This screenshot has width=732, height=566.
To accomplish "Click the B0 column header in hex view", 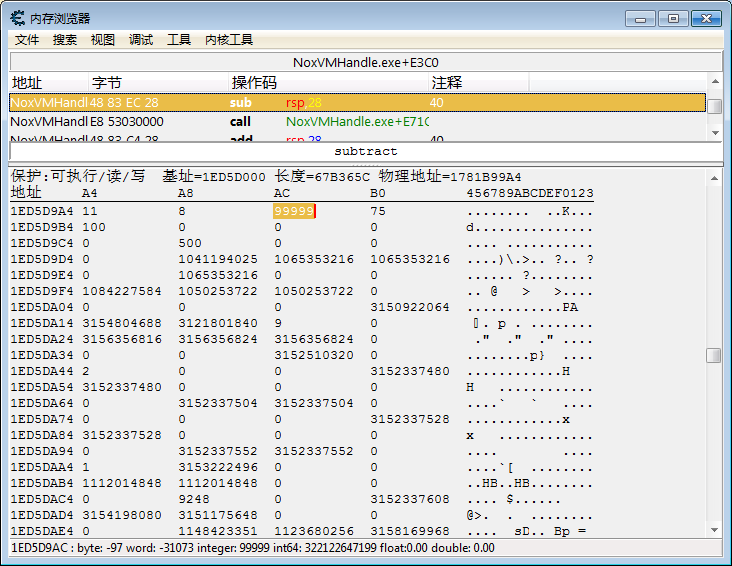I will (x=378, y=193).
